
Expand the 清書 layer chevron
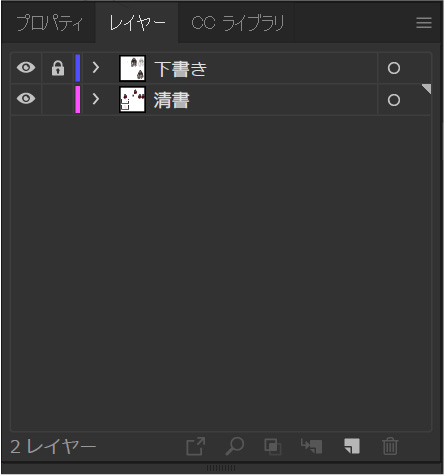(x=96, y=99)
